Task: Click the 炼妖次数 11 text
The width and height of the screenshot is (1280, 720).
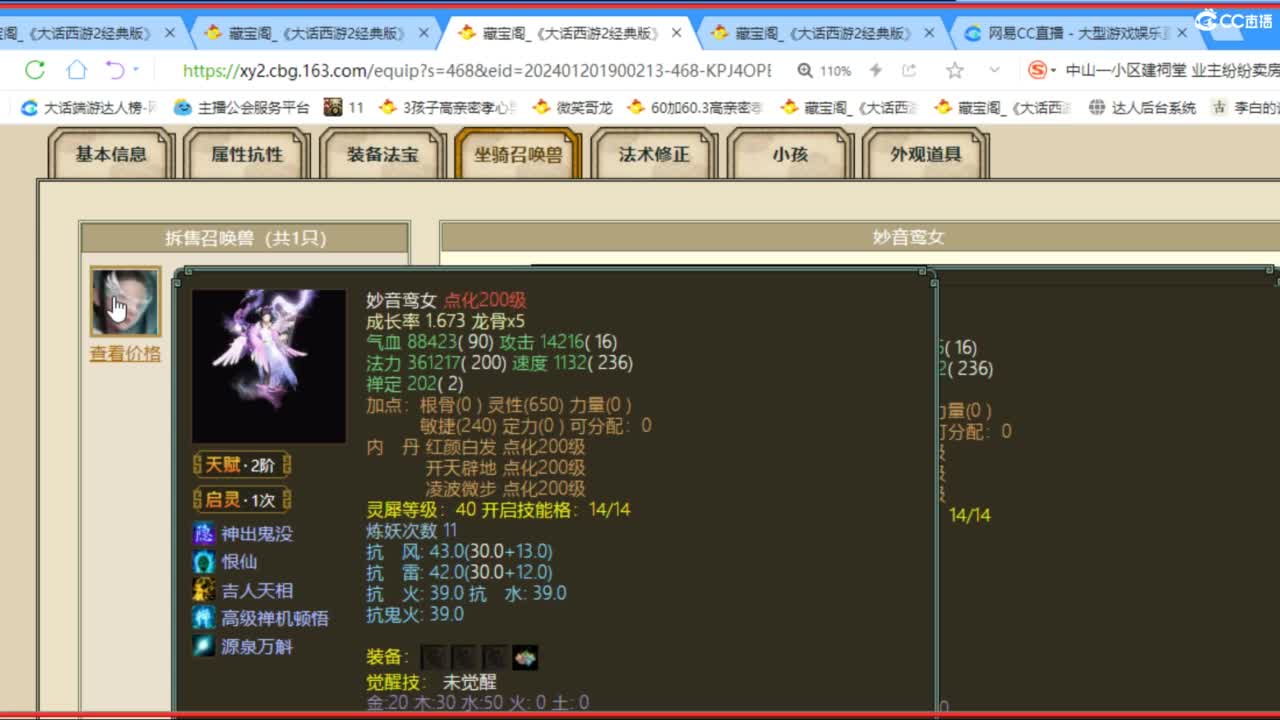Action: coord(412,531)
